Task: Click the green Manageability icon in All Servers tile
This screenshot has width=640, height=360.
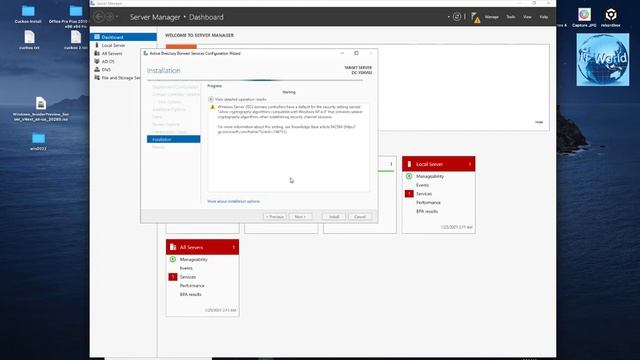Action: (173, 259)
